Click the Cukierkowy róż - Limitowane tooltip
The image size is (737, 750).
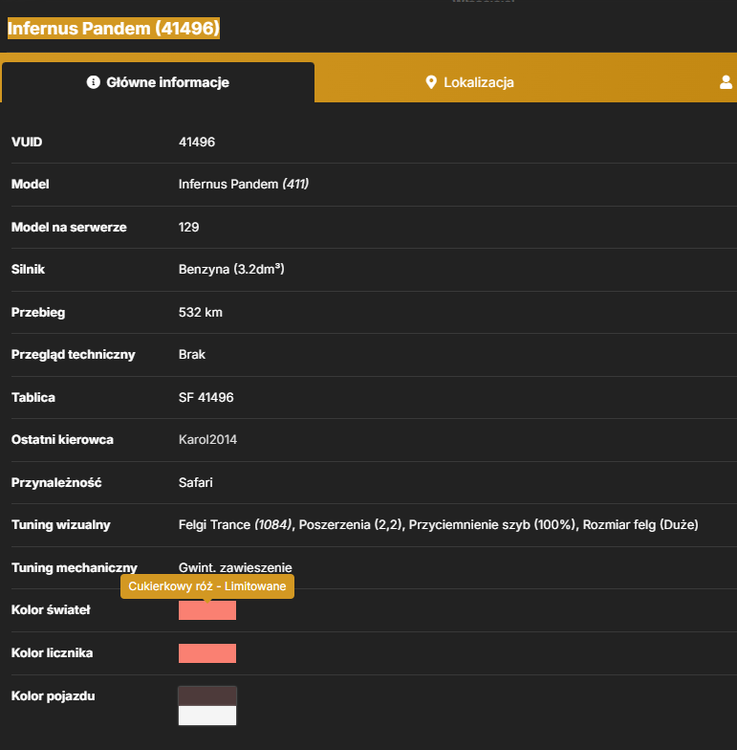click(x=207, y=586)
